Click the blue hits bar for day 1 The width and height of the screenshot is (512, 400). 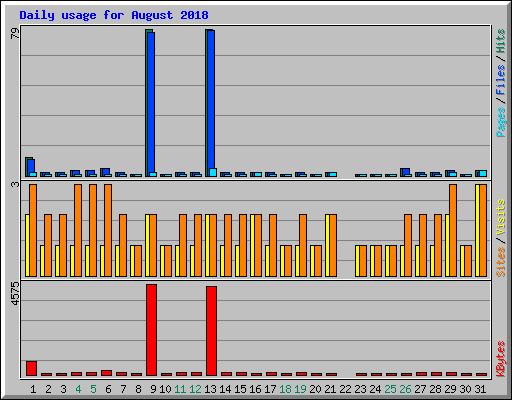pyautogui.click(x=31, y=166)
